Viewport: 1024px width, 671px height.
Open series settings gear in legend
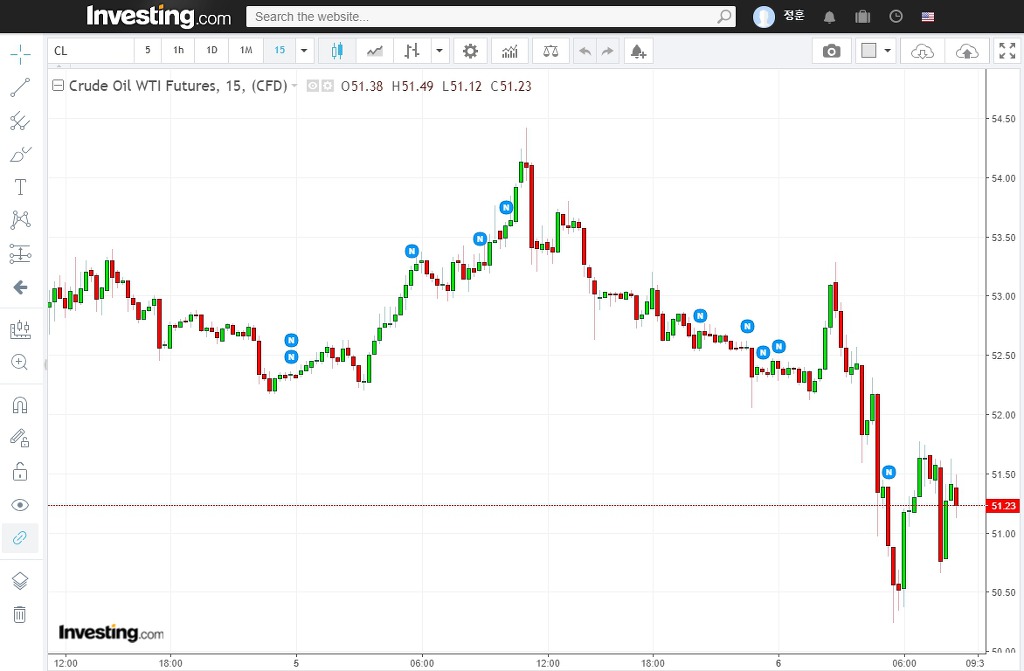click(x=327, y=86)
